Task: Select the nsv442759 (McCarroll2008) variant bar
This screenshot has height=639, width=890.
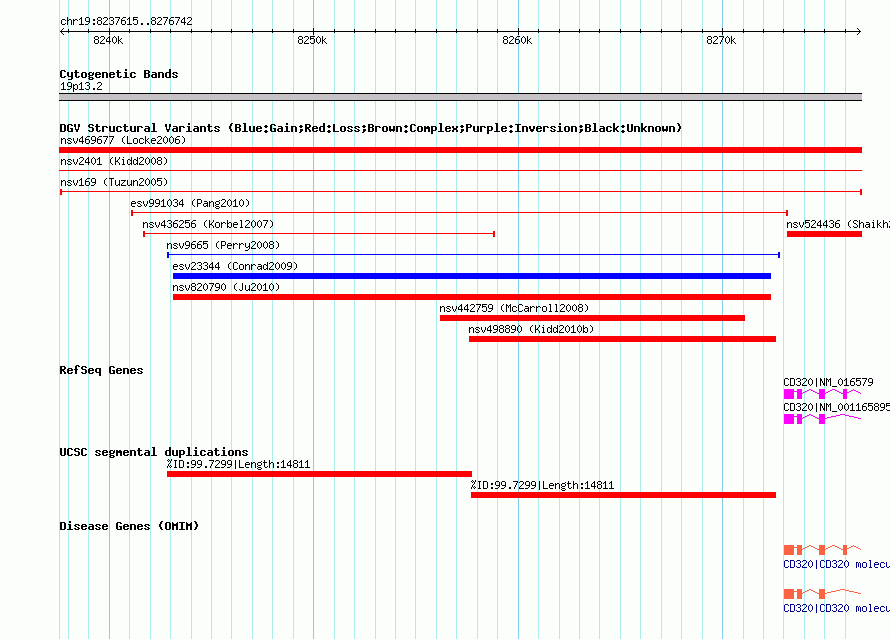Action: (592, 318)
